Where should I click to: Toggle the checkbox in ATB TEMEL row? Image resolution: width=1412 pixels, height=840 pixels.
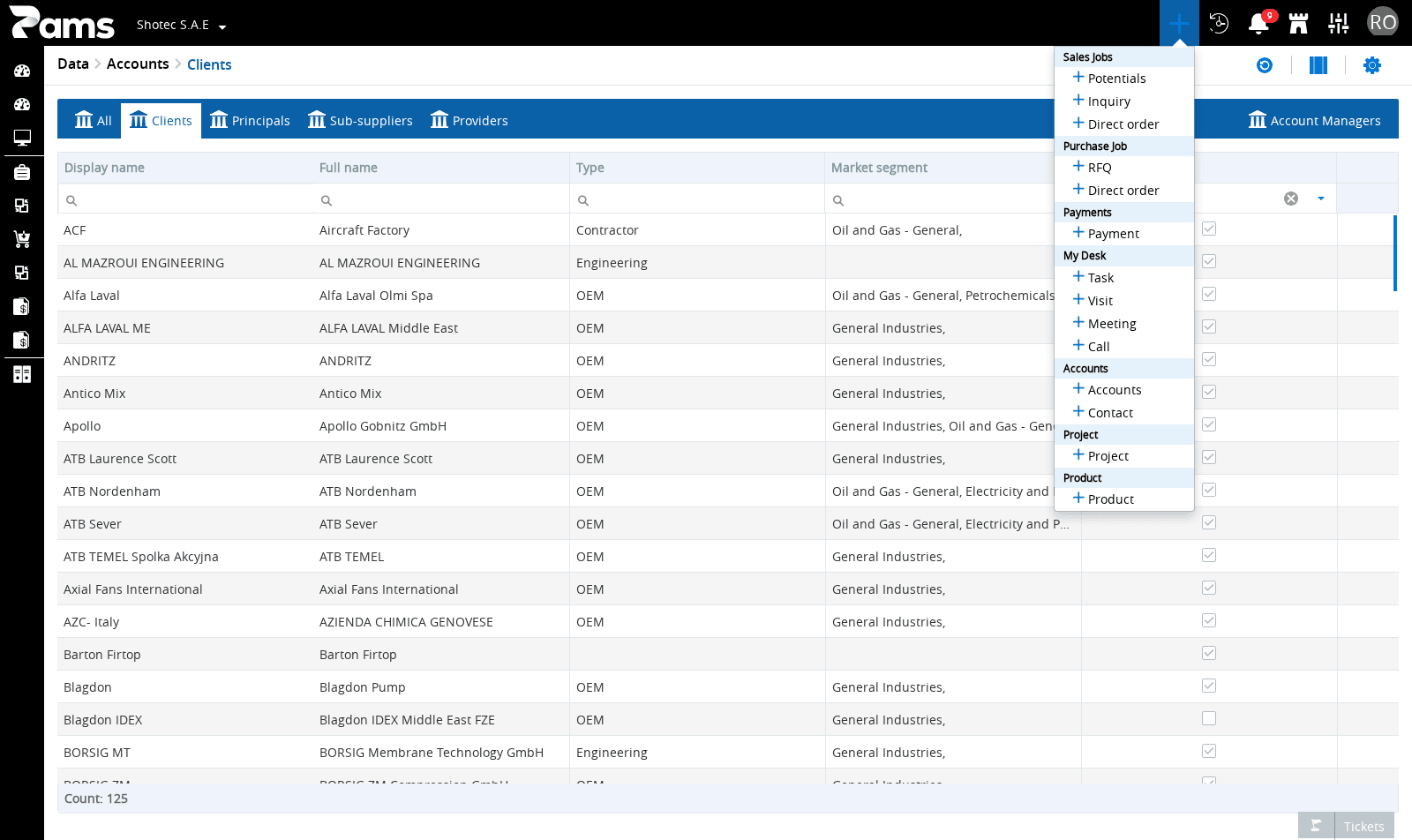(x=1209, y=555)
